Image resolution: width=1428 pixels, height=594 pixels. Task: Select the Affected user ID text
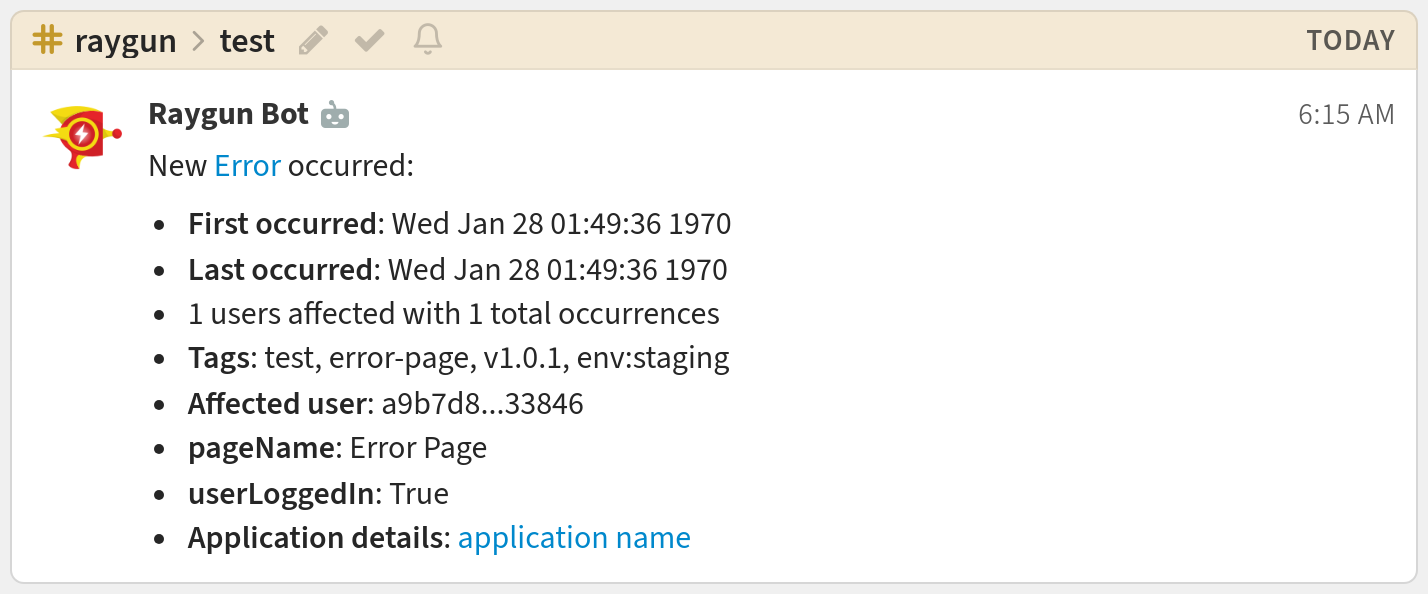[x=482, y=404]
